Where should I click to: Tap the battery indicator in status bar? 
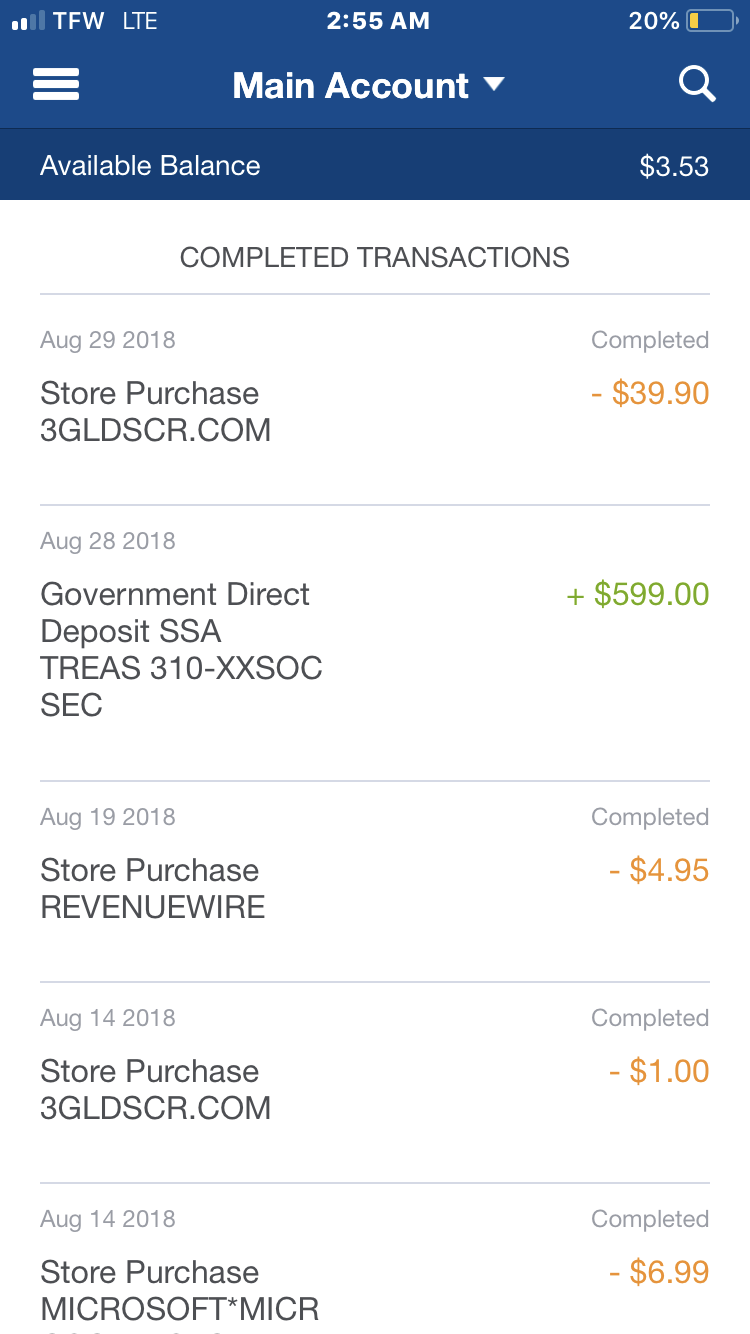711,21
